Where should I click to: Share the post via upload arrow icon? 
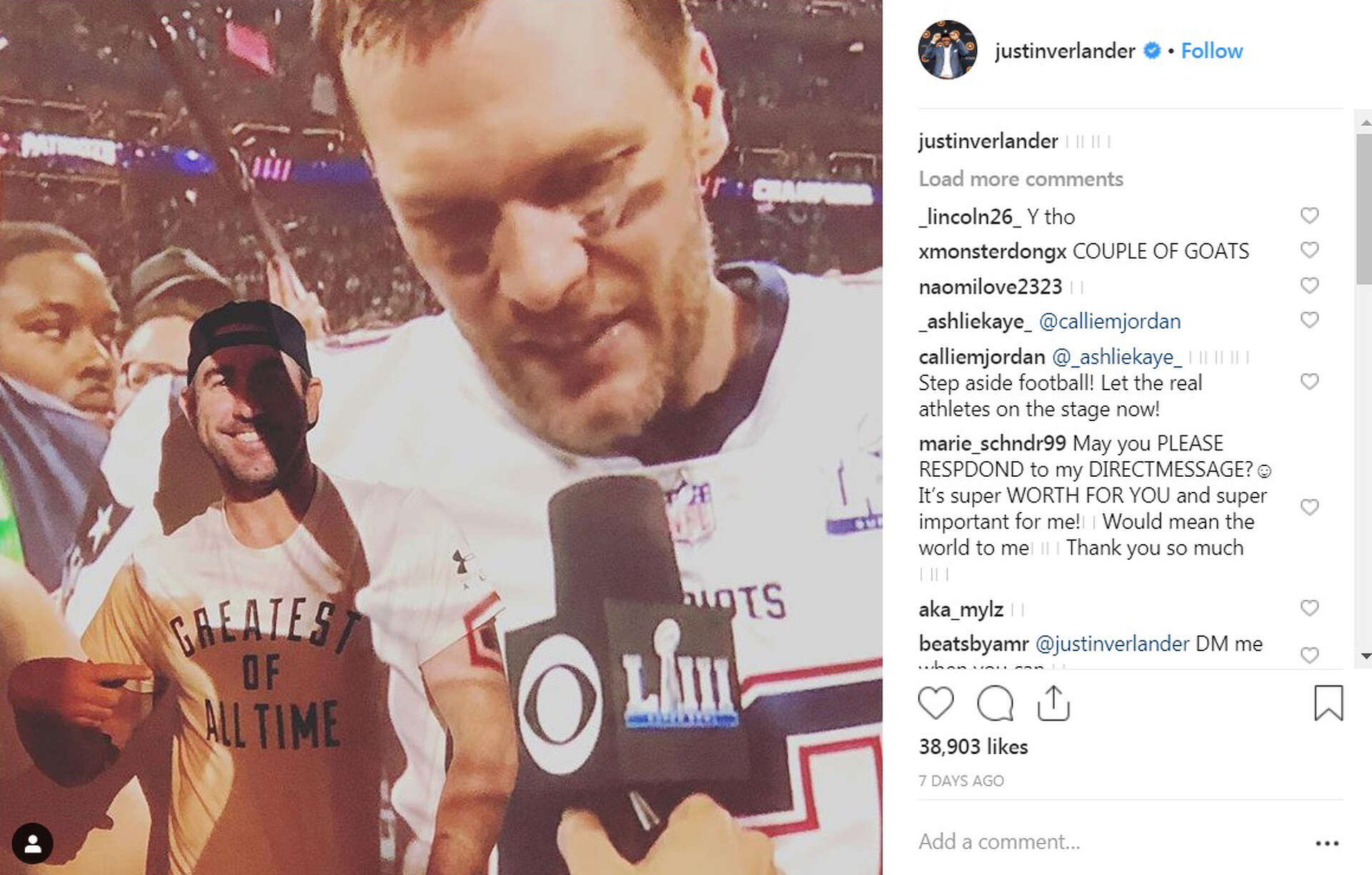click(x=1053, y=703)
